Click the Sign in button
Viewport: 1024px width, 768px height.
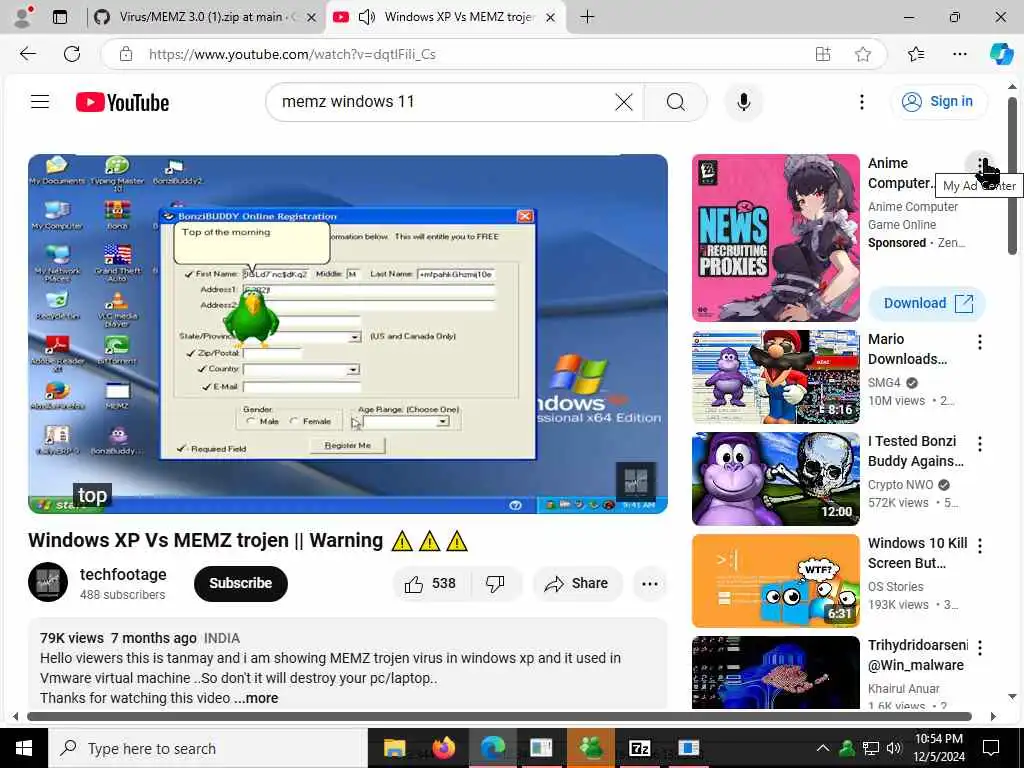point(938,101)
